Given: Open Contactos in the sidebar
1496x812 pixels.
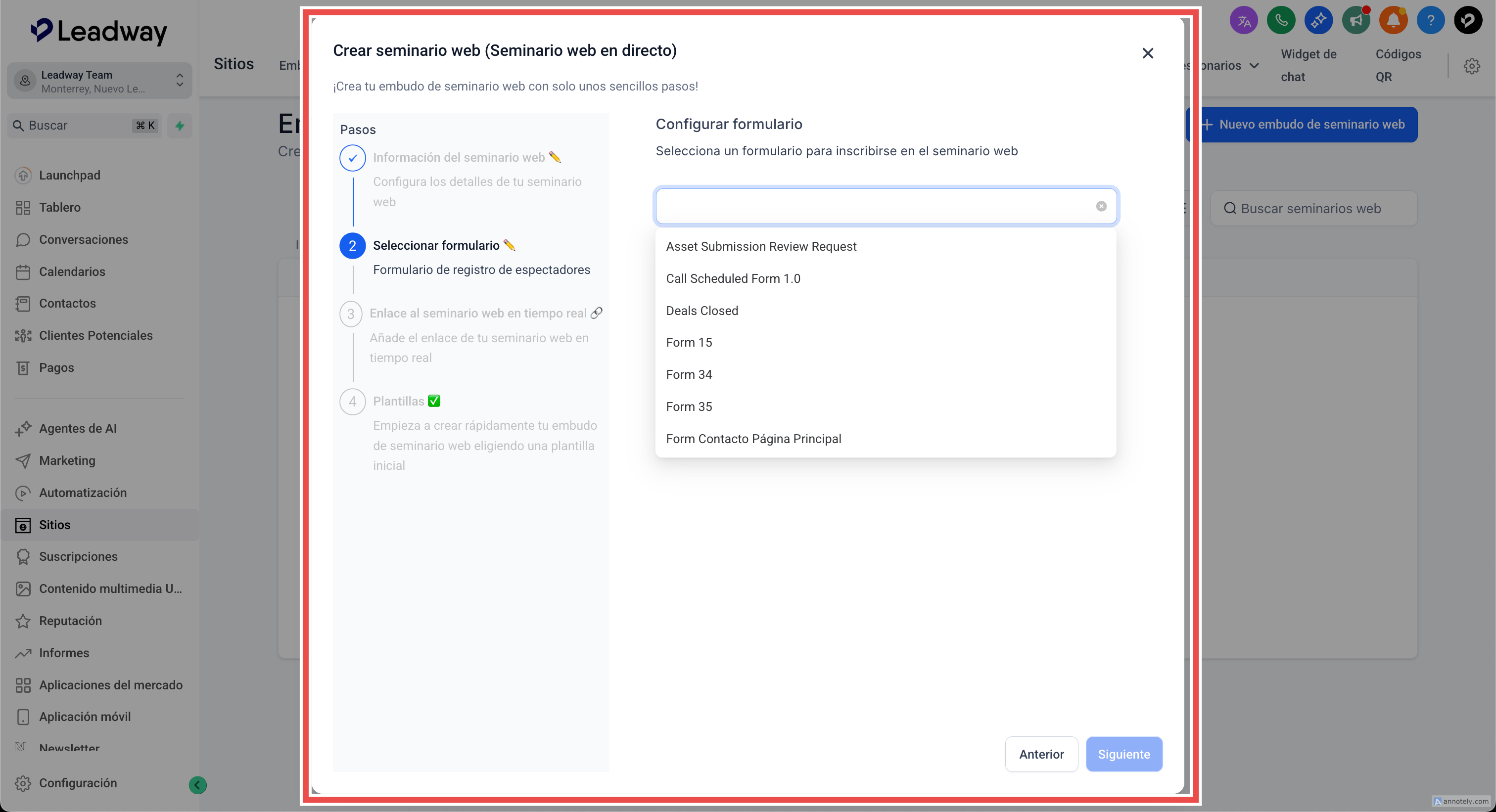Looking at the screenshot, I should 67,303.
